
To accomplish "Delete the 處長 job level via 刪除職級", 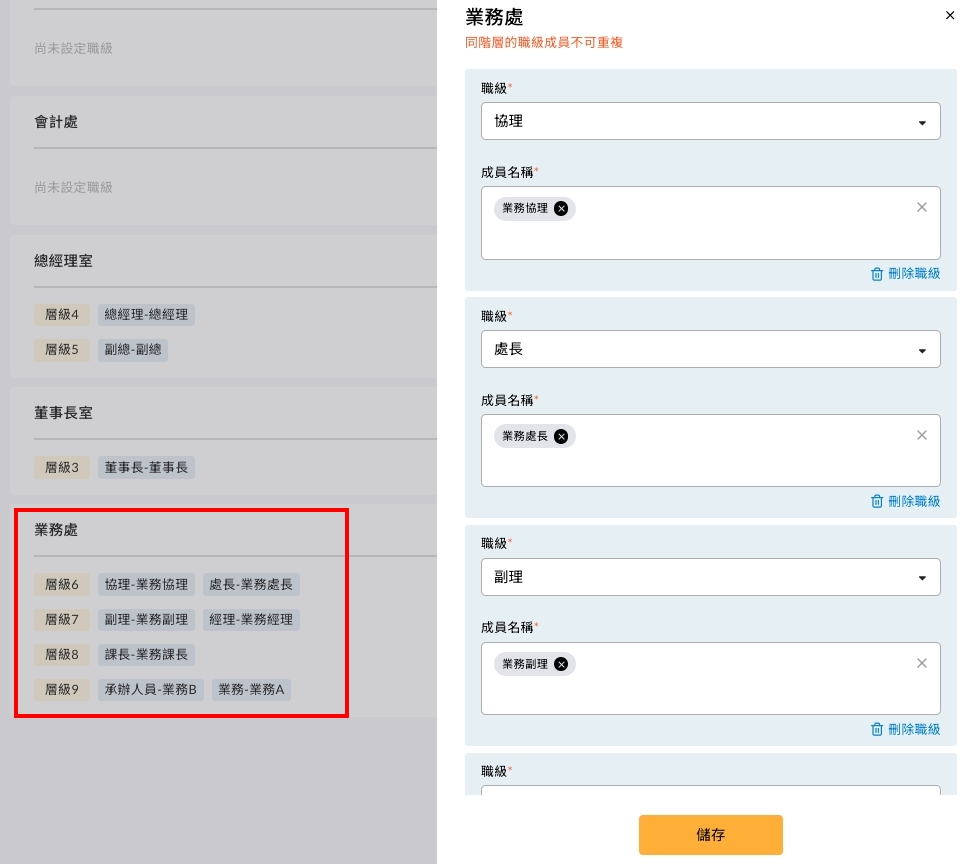I will (905, 502).
